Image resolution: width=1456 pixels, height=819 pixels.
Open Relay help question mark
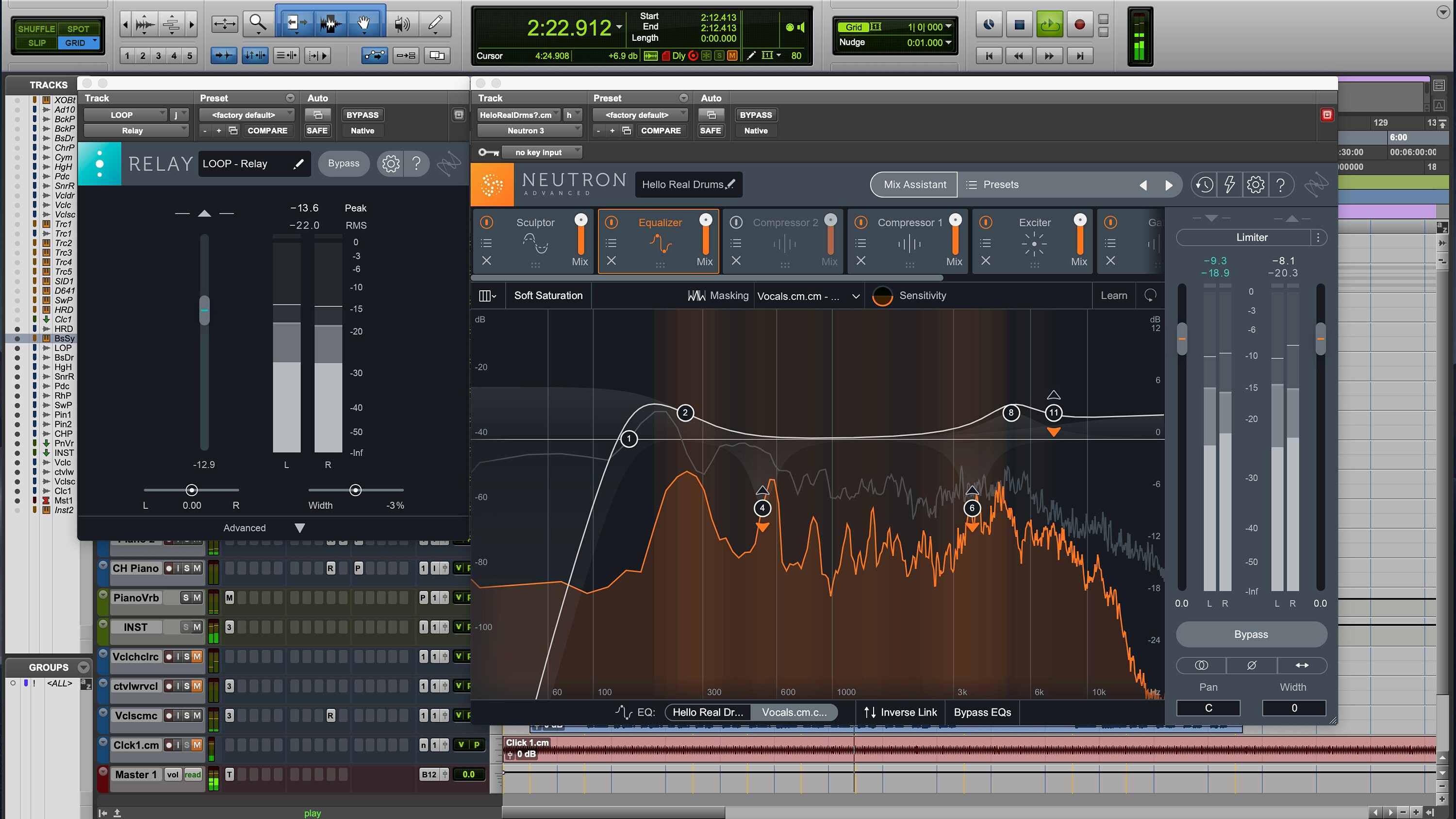click(416, 163)
